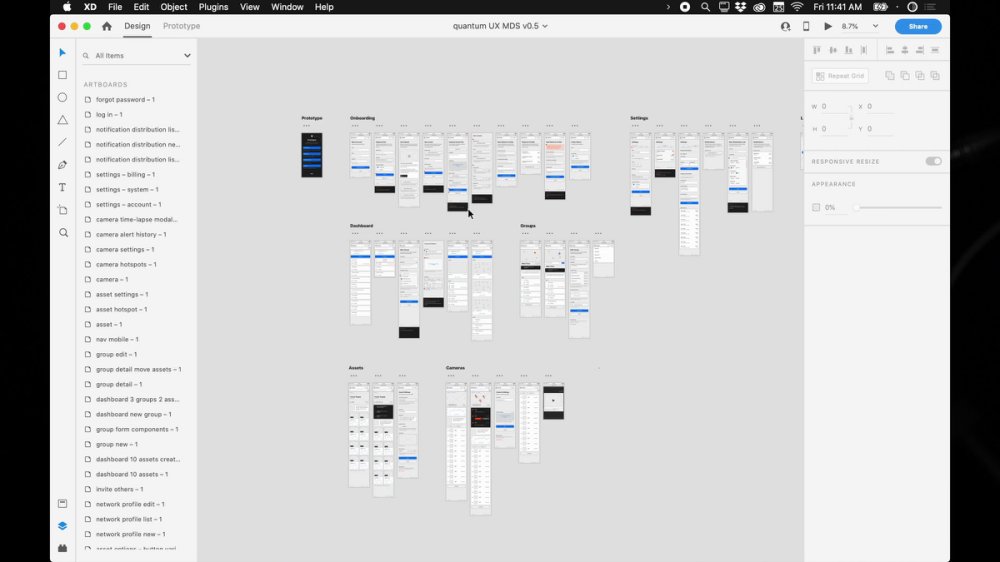Open the Window menu
The height and width of the screenshot is (562, 1000).
[x=287, y=7]
